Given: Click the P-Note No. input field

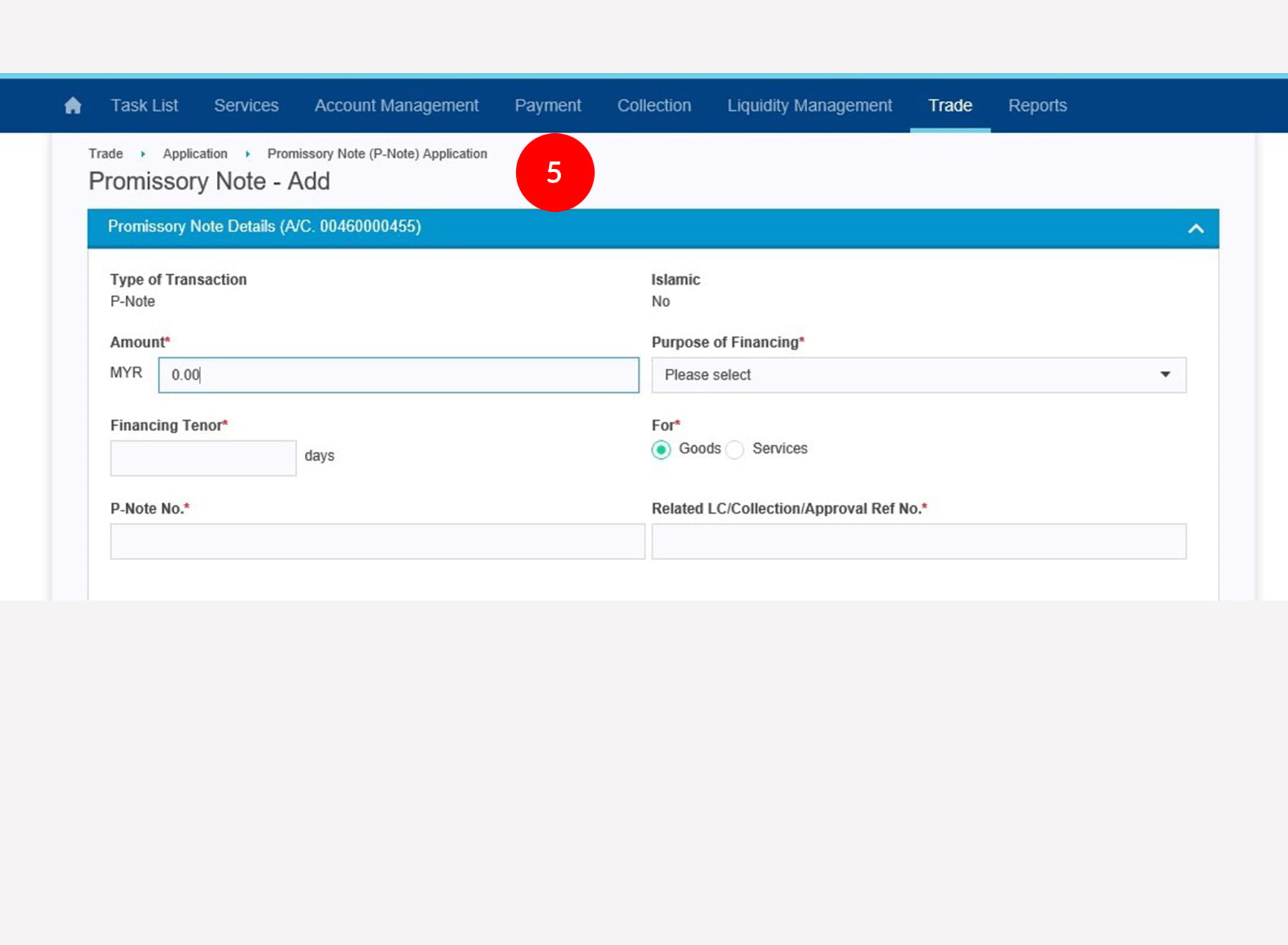Looking at the screenshot, I should [377, 541].
